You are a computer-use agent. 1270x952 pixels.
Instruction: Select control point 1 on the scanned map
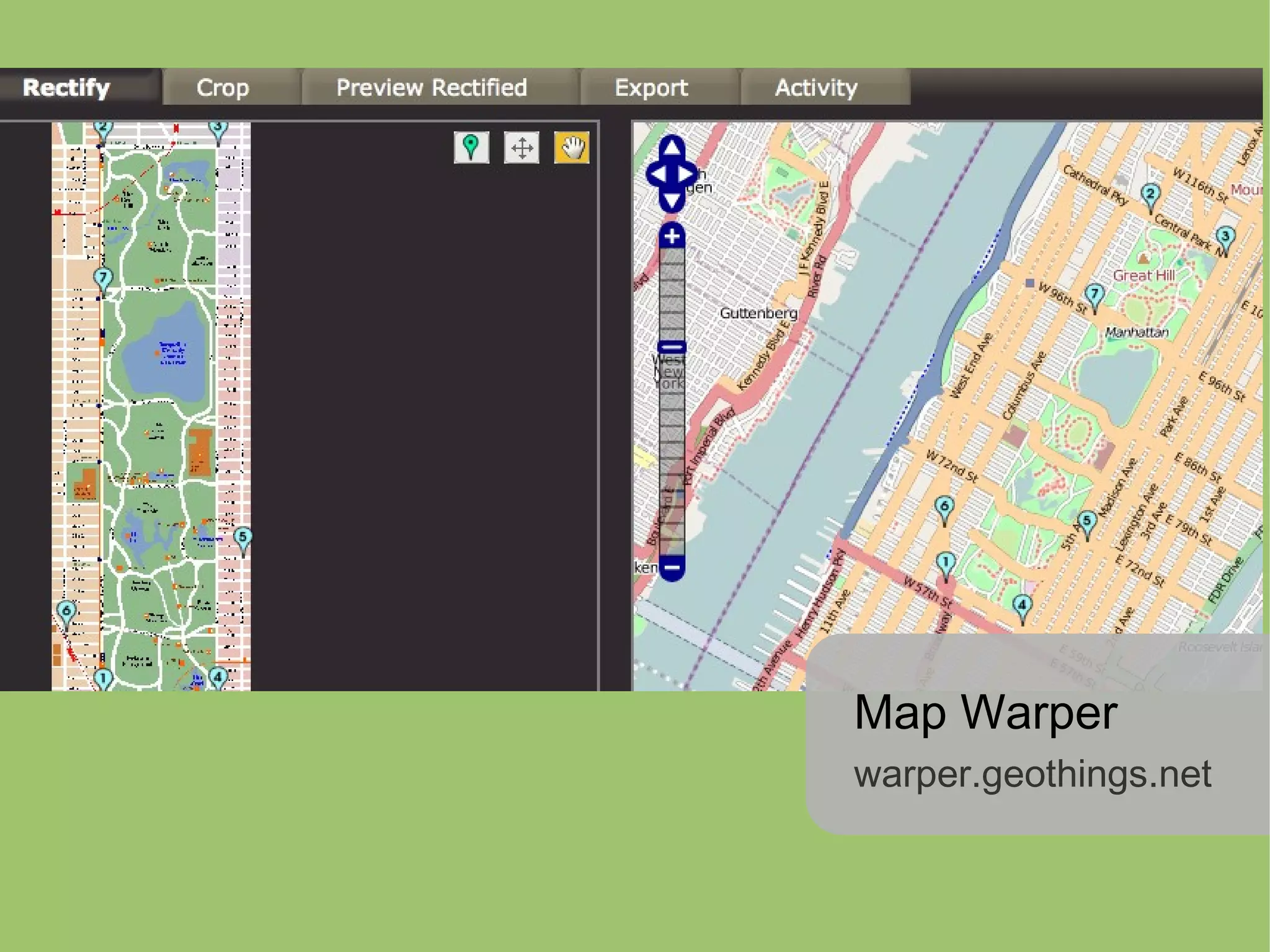[x=104, y=678]
